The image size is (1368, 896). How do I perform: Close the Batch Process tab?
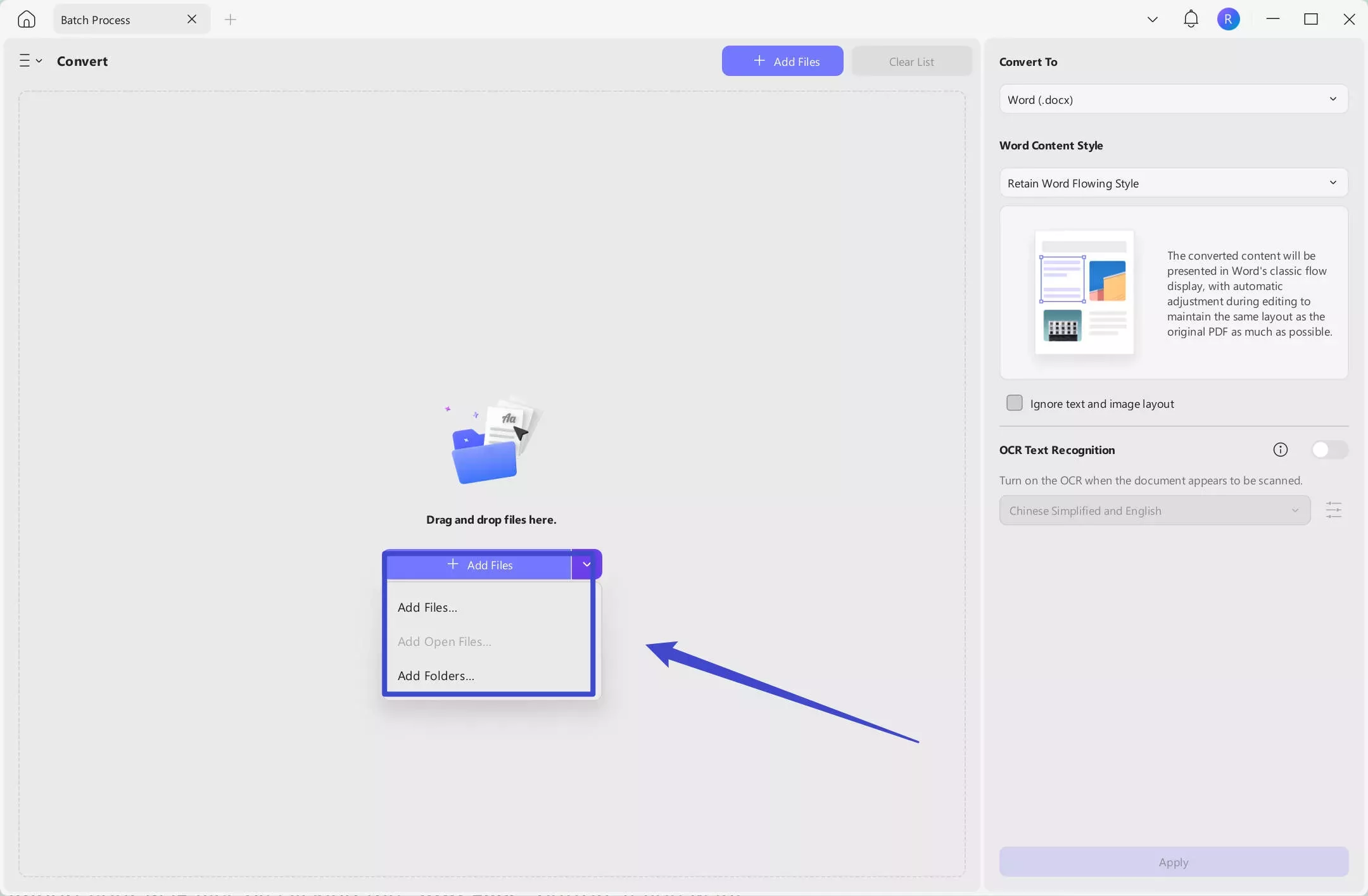192,20
